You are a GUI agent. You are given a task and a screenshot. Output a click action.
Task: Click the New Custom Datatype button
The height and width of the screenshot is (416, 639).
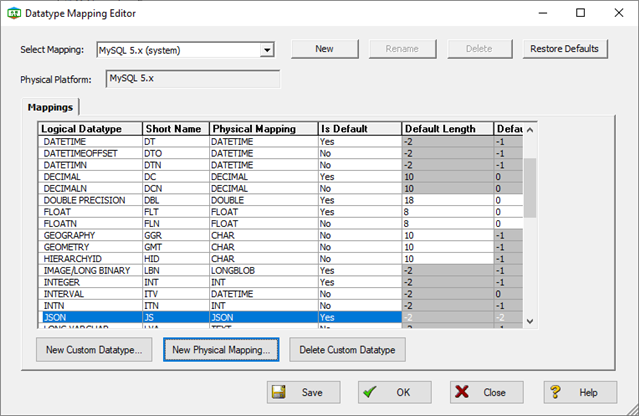click(94, 350)
